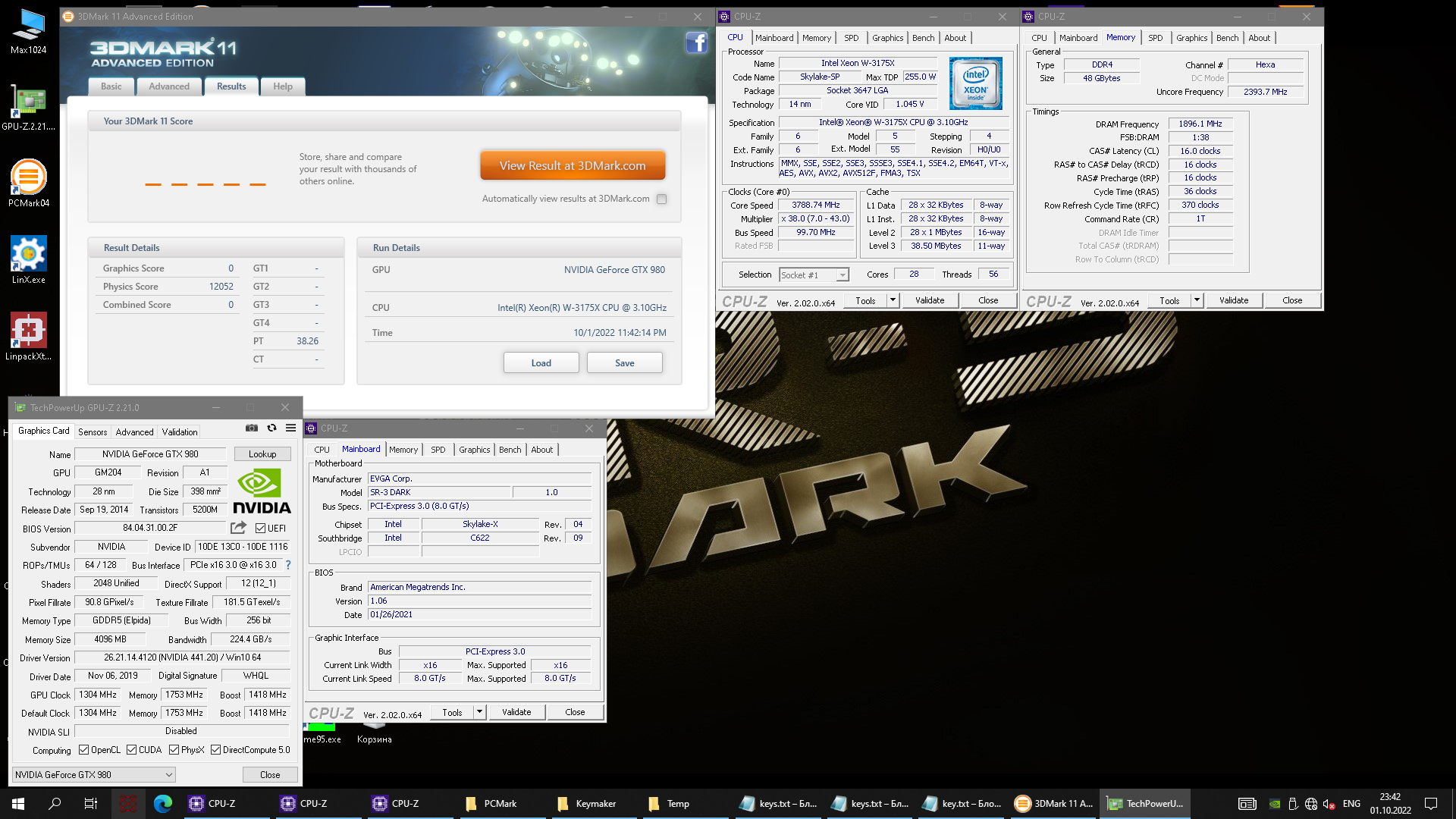Click the Bus Interface question mark in GPU-Z
1456x819 pixels.
[x=288, y=565]
